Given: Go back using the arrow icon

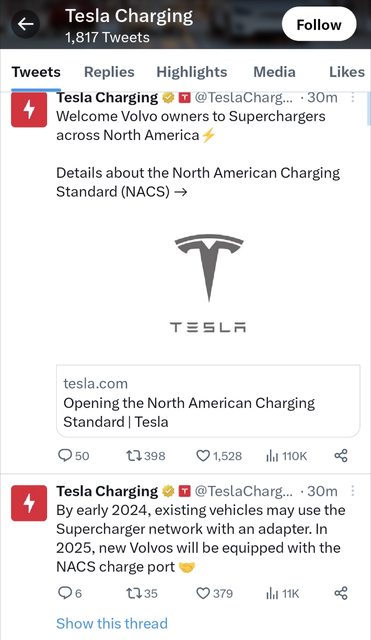Looking at the screenshot, I should click(25, 24).
